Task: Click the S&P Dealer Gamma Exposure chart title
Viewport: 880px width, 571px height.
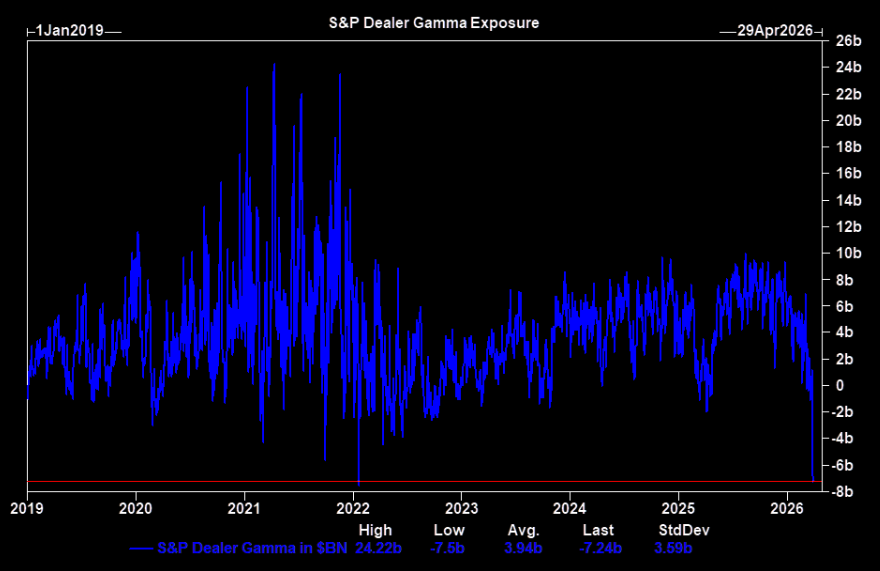Action: [x=434, y=22]
